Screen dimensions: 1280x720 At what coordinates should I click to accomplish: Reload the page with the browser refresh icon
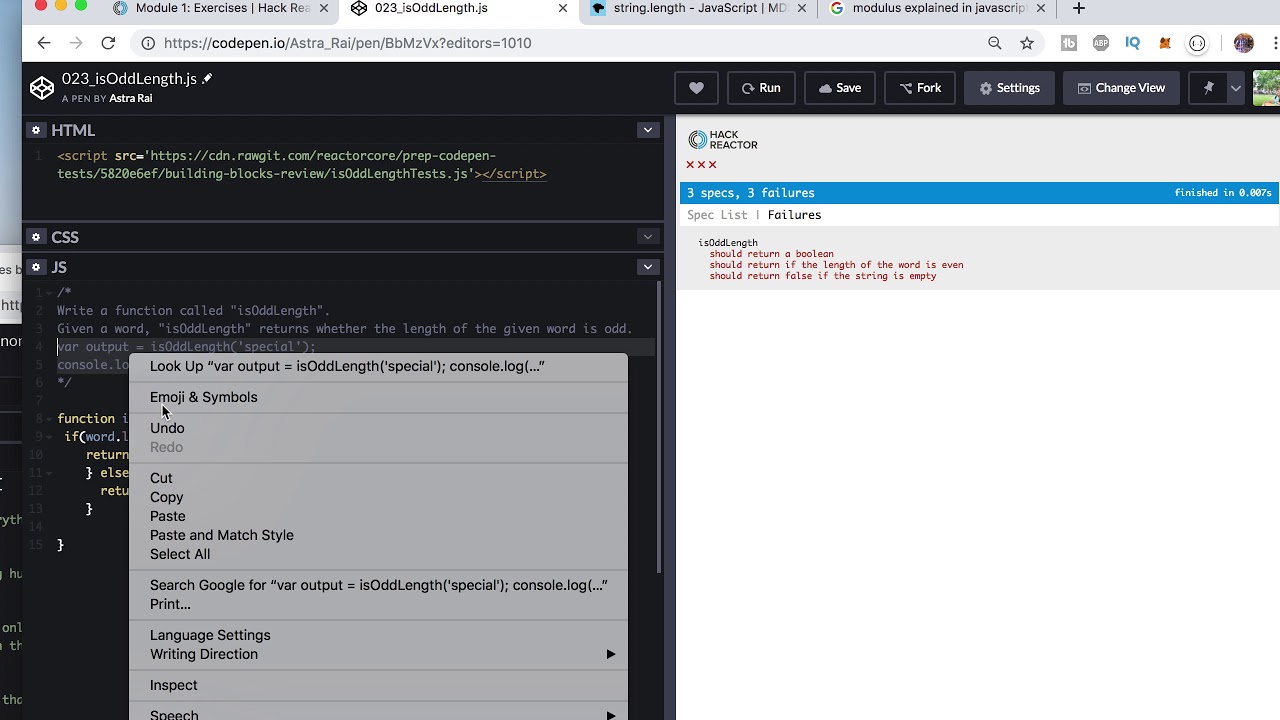click(x=108, y=43)
